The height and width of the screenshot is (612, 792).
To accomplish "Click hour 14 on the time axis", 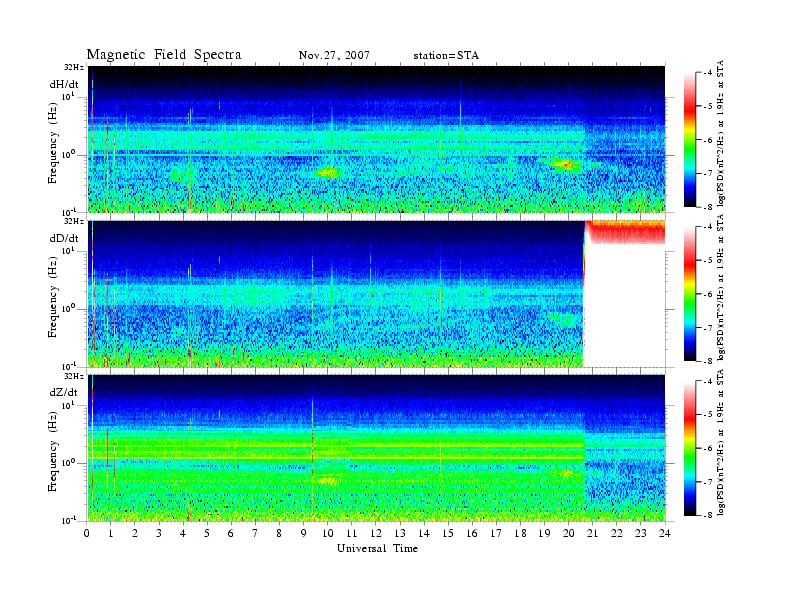I will point(424,533).
